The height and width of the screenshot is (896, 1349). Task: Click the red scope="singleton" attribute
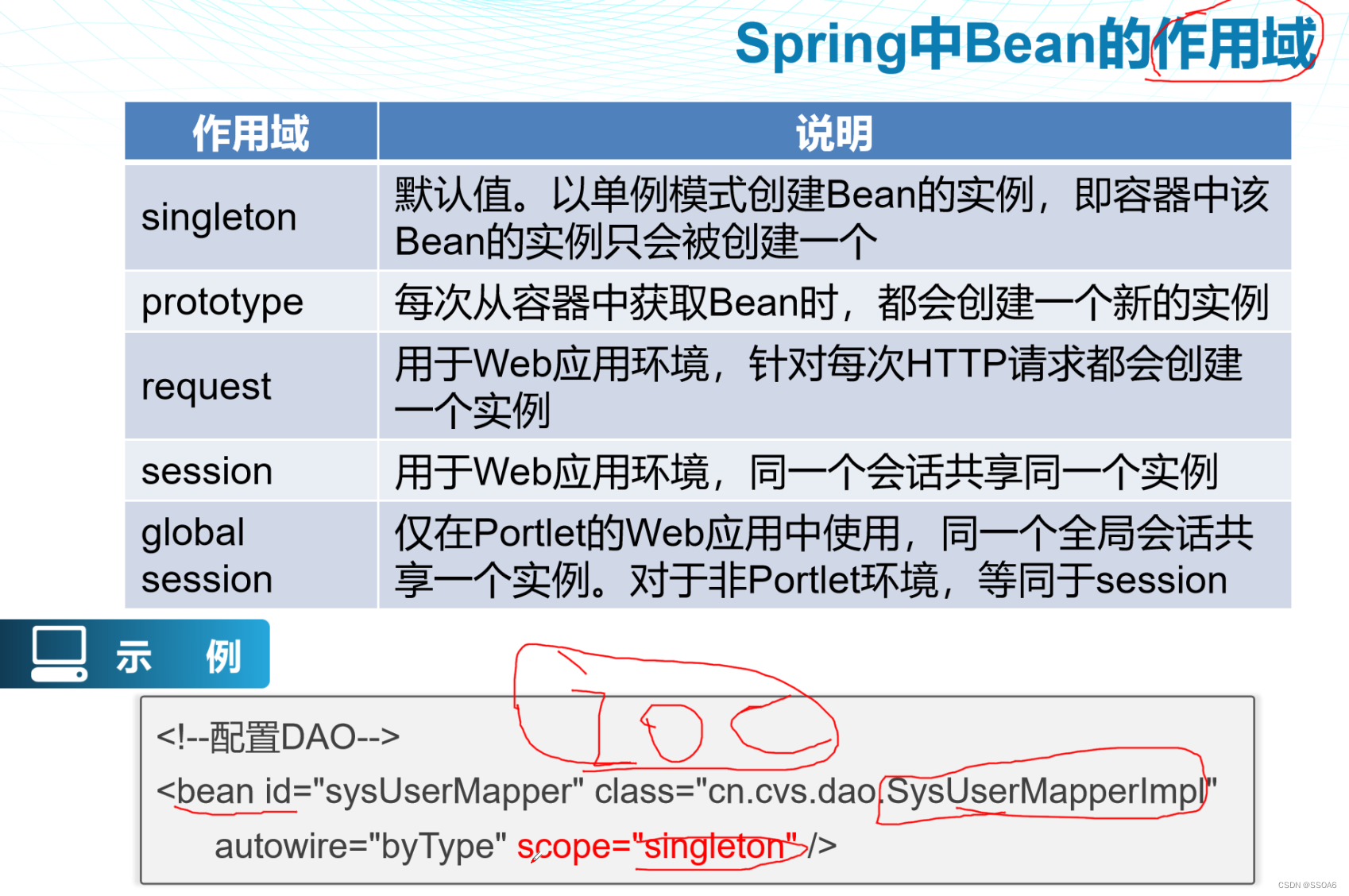point(657,847)
